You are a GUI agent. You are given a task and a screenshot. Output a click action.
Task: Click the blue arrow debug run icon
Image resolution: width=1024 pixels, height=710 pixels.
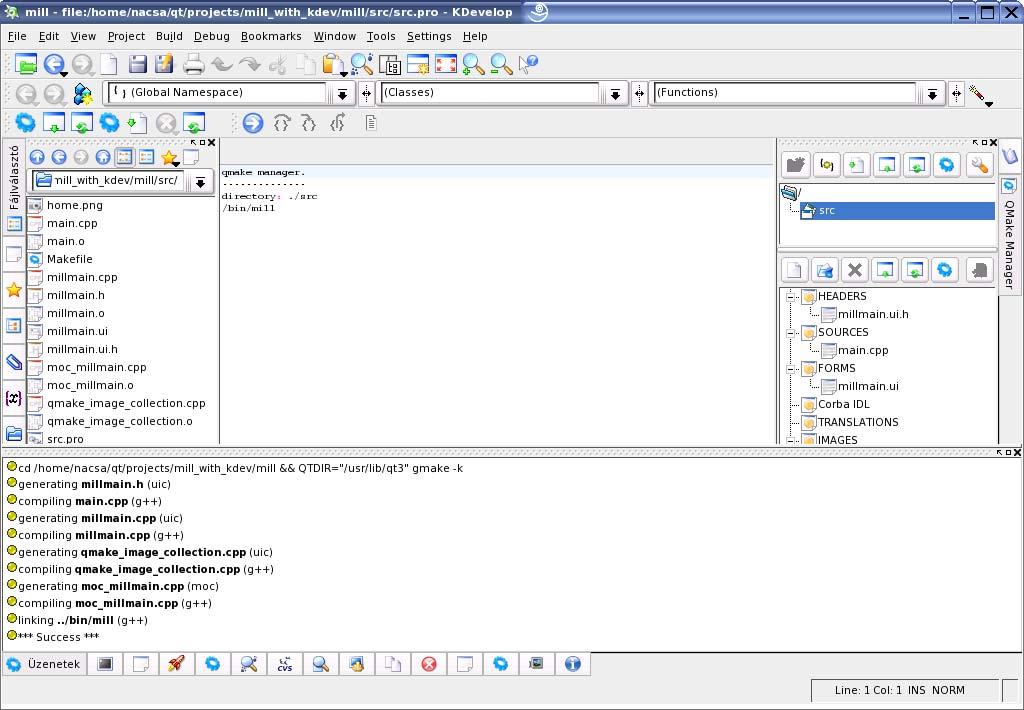(x=253, y=123)
